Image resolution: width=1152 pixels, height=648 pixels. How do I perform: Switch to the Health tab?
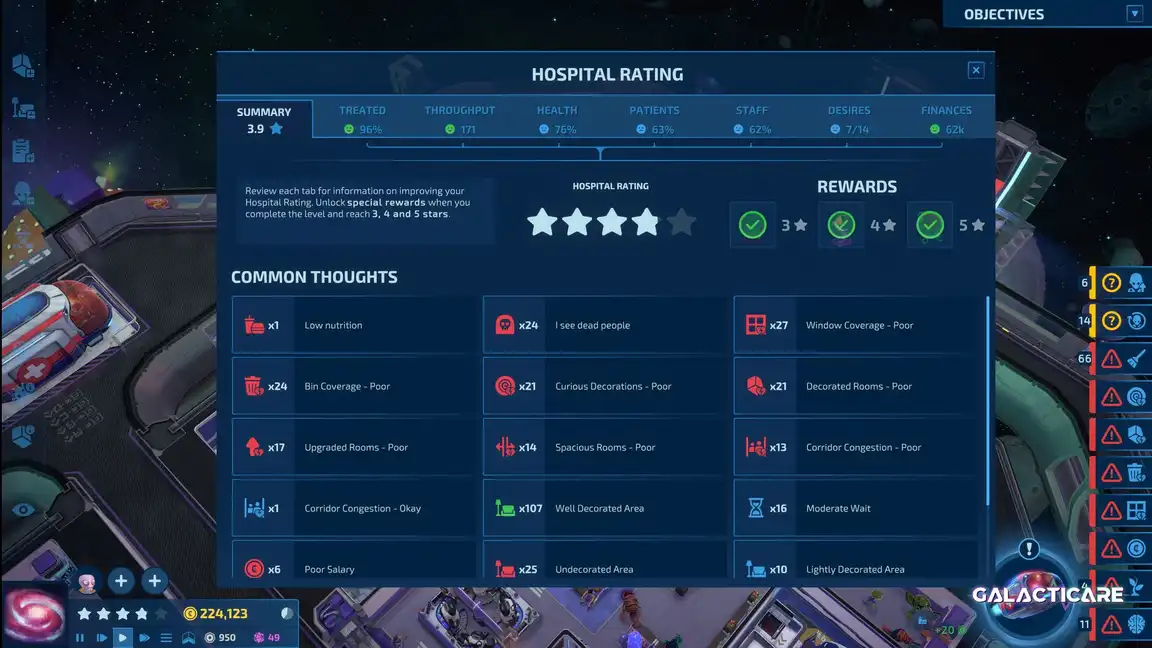coord(557,119)
